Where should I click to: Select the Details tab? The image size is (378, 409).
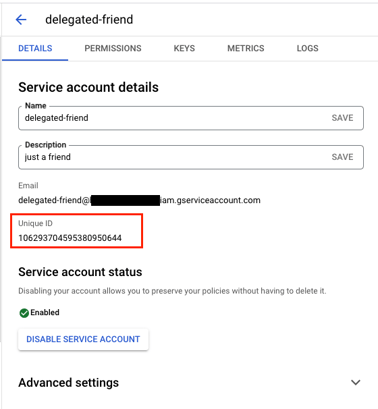[35, 48]
